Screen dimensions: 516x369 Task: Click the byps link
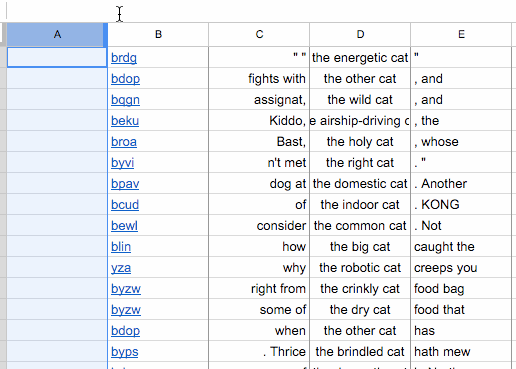point(125,352)
